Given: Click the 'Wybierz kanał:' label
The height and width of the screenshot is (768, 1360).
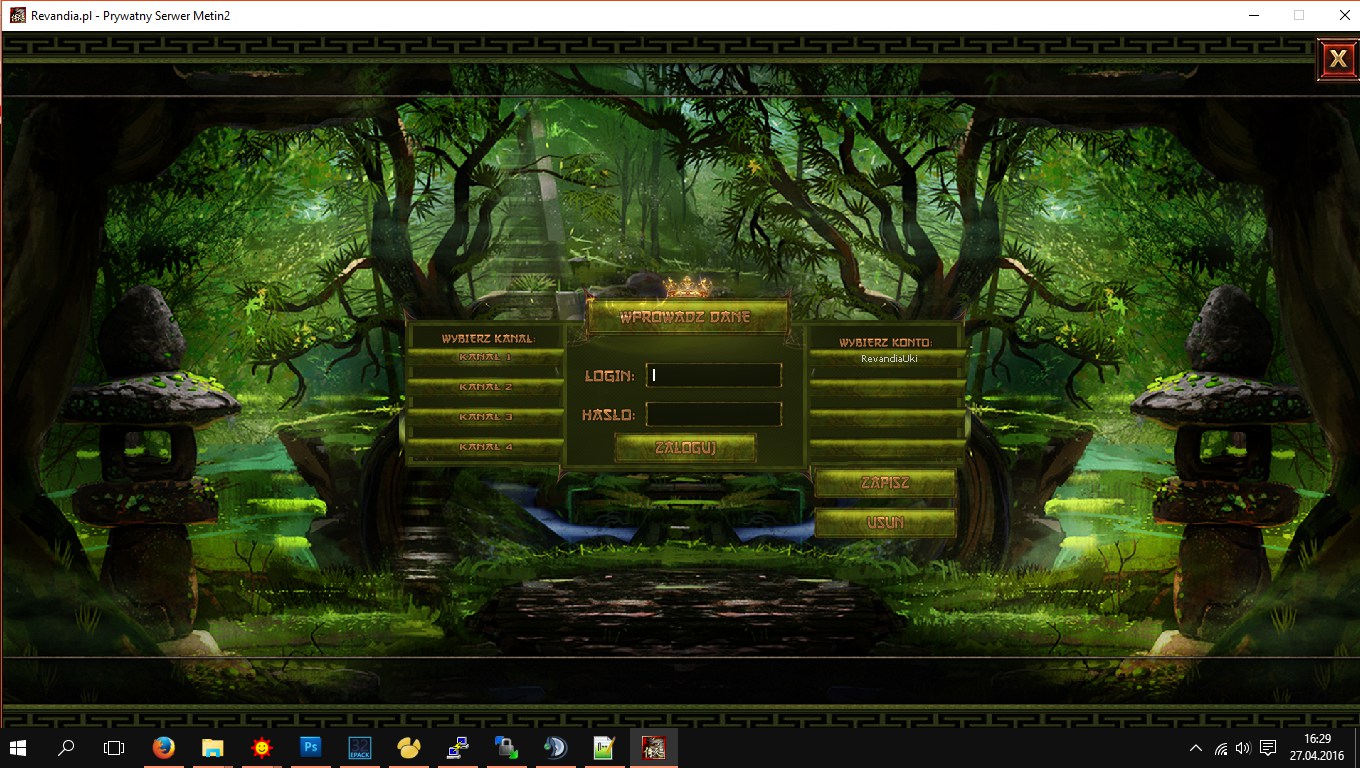Looking at the screenshot, I should click(488, 339).
